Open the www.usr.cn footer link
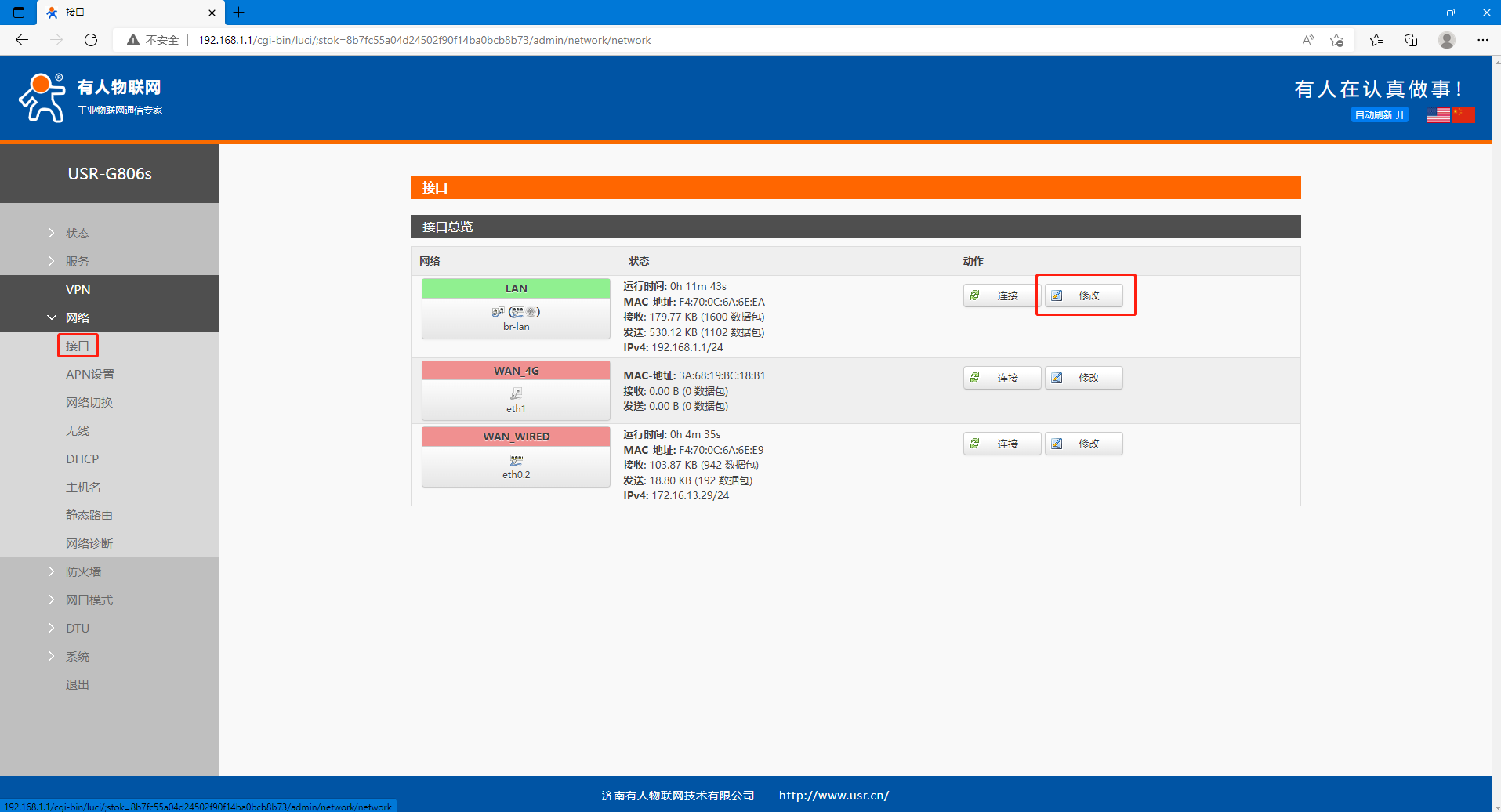Screen dimensions: 1501x812 pyautogui.click(x=833, y=795)
